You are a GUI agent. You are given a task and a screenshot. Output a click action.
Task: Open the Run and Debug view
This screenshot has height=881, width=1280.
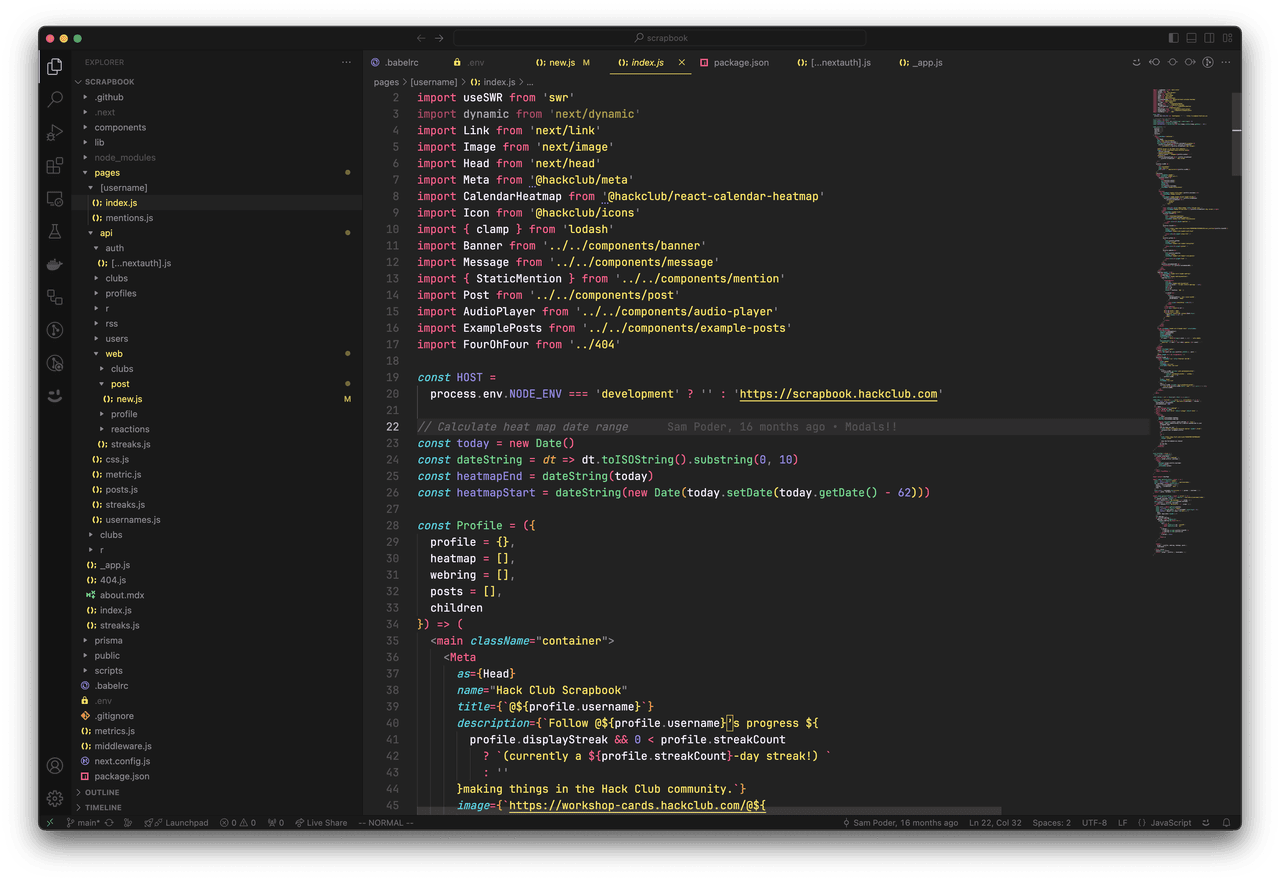55,132
